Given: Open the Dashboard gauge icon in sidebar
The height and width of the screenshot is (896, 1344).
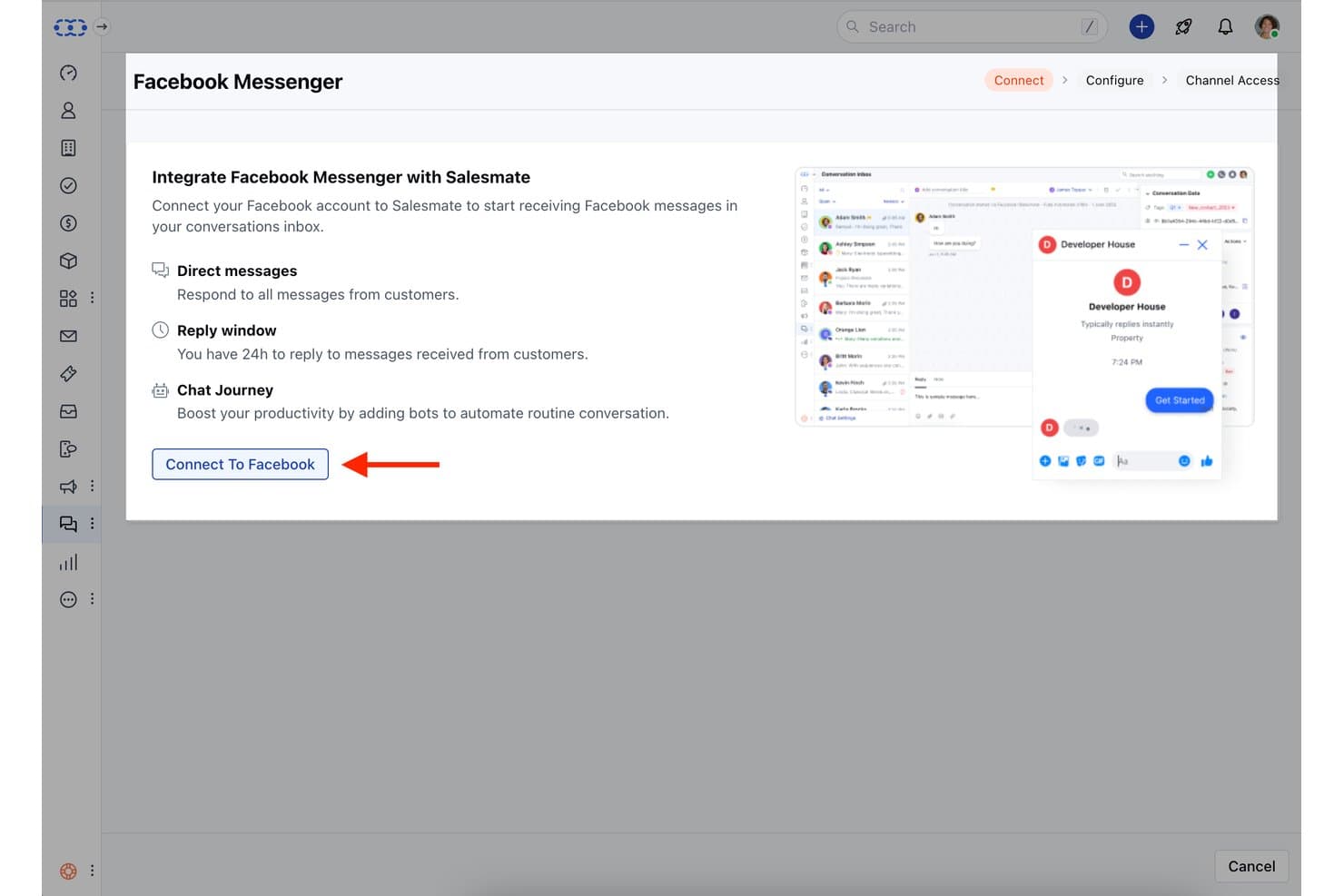Looking at the screenshot, I should (x=68, y=73).
